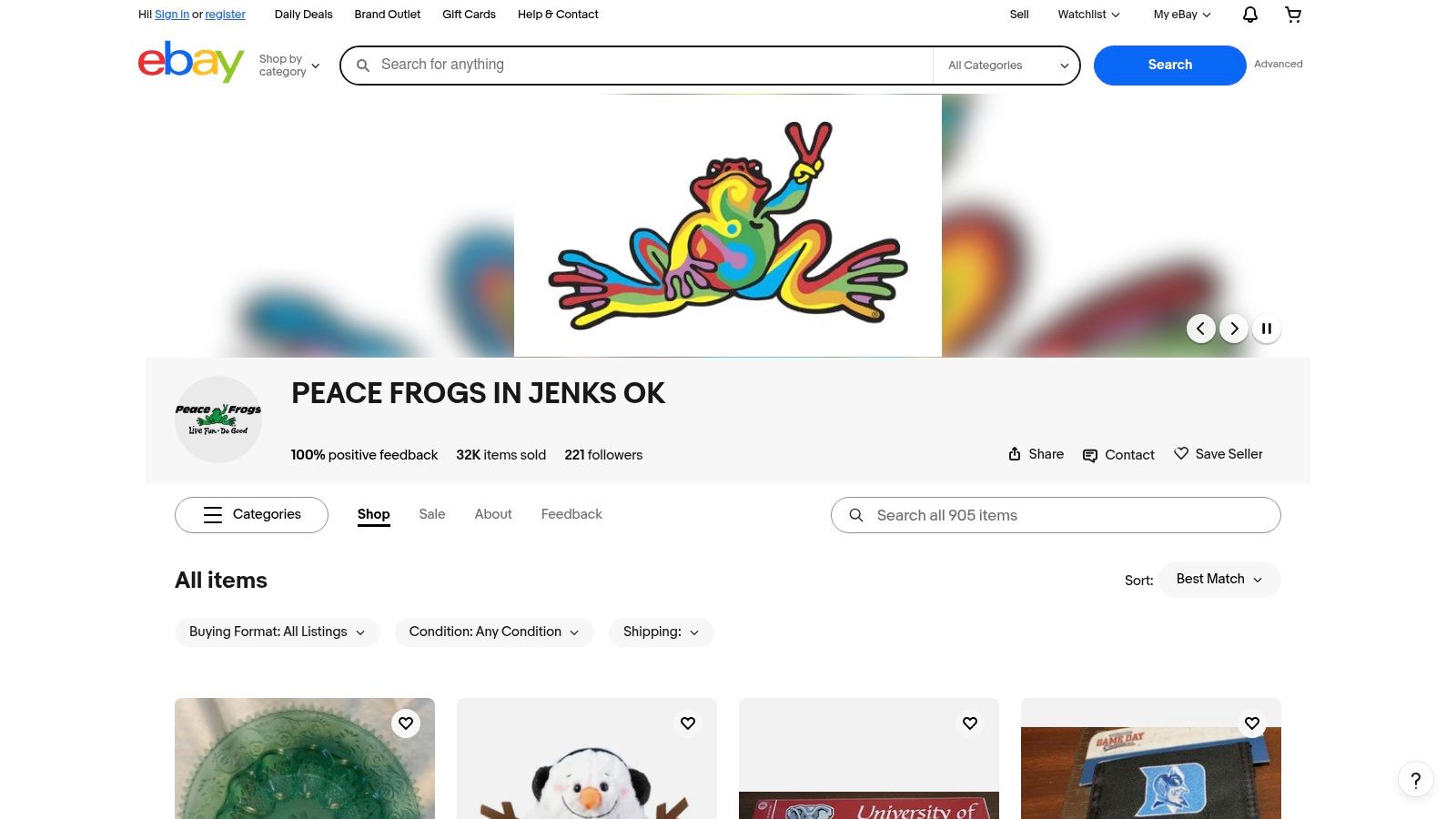Add the snowman plush to watchlist

tap(687, 723)
